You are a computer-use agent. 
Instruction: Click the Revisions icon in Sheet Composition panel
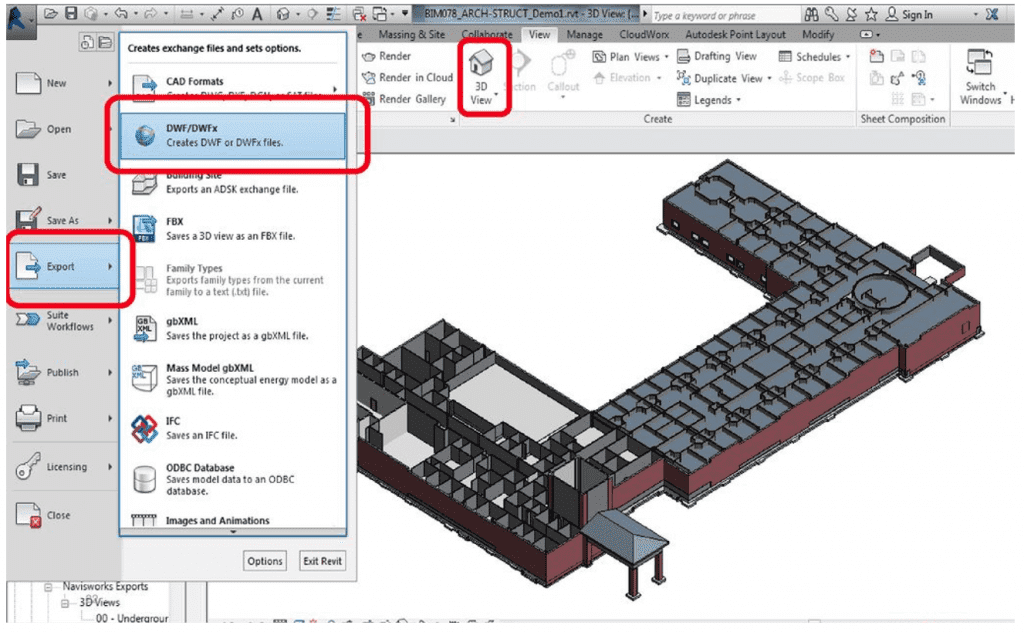[x=898, y=78]
